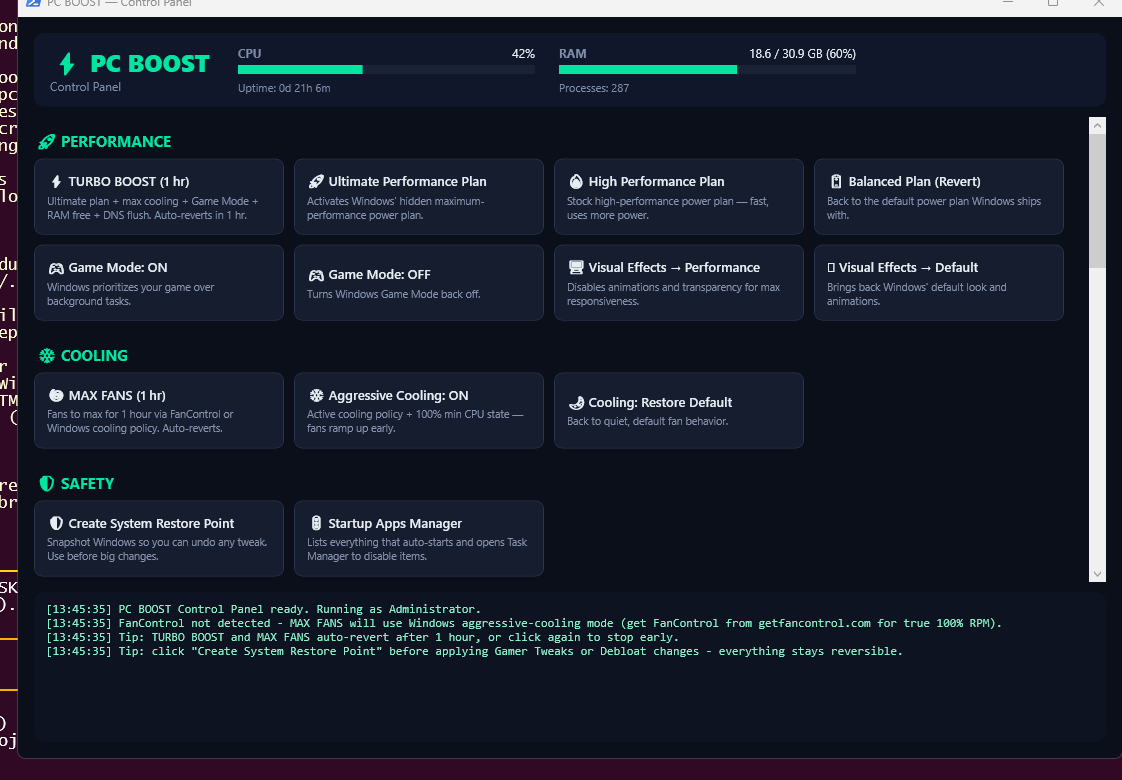The image size is (1122, 780).
Task: Click the lightning bolt PC BOOST logo
Action: 67,64
